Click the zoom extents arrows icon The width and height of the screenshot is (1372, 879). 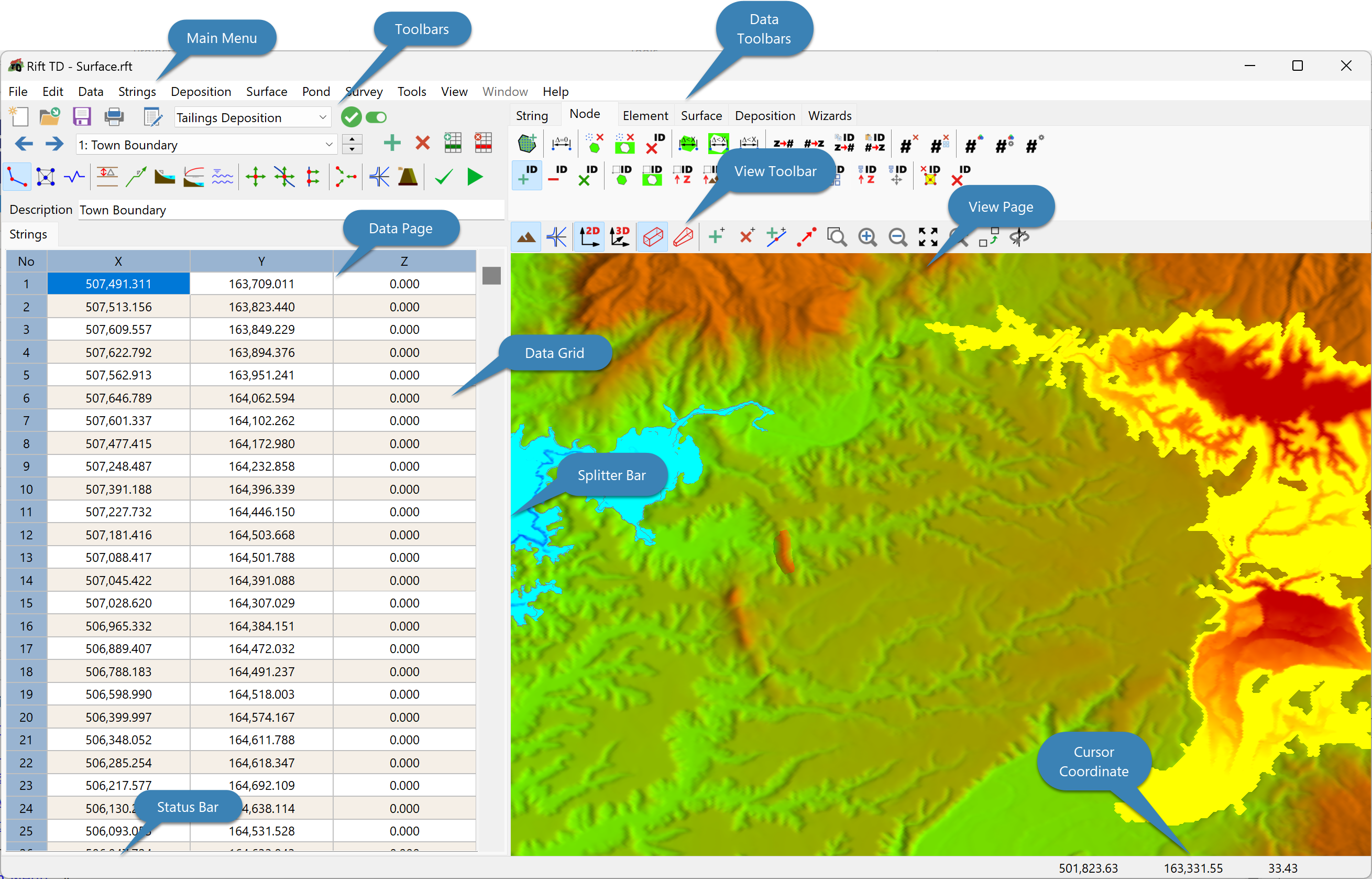tap(928, 237)
